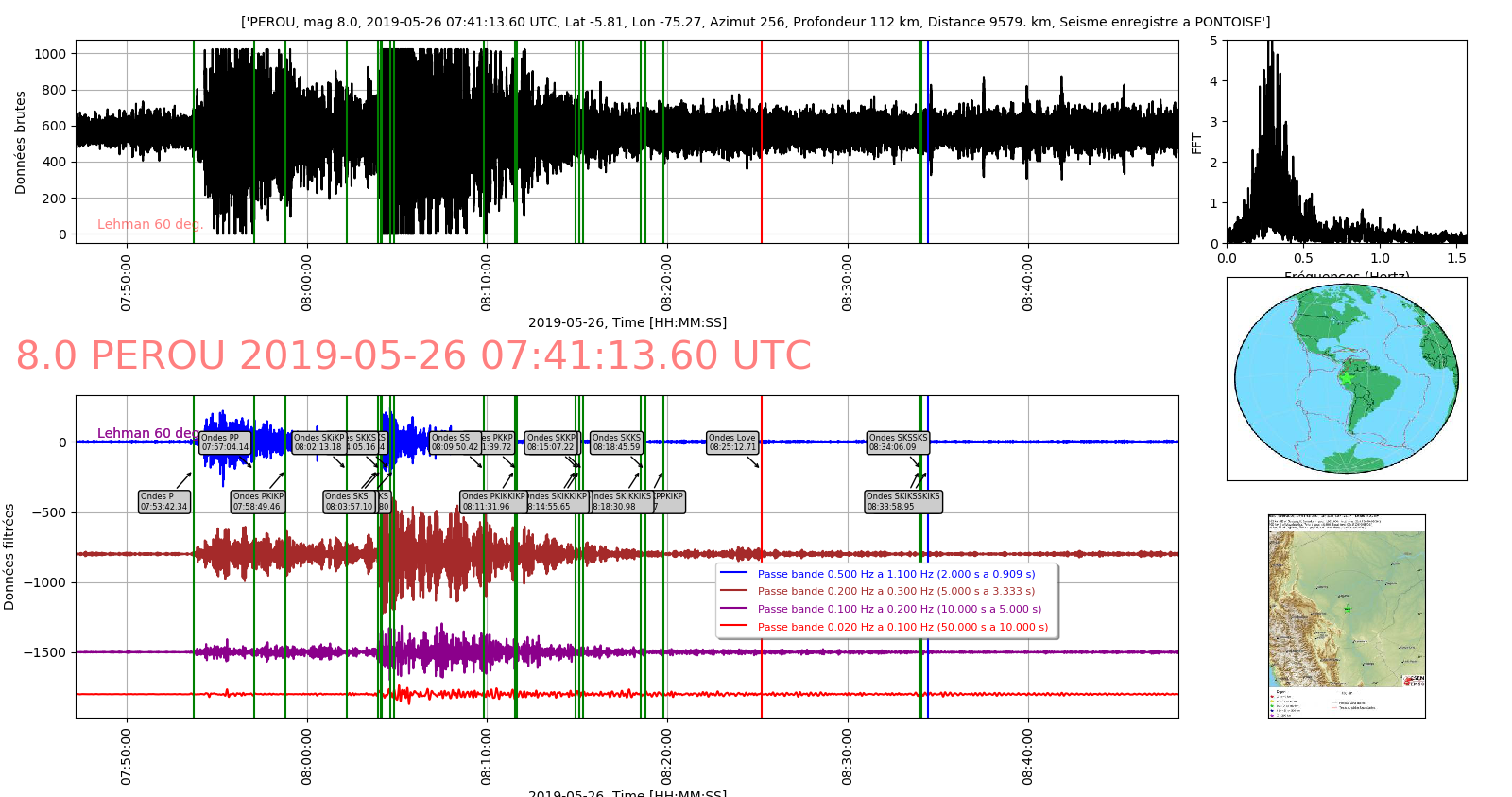Click the FFT frequency spectrum plot
Image resolution: width=1512 pixels, height=797 pixels.
(x=1347, y=142)
